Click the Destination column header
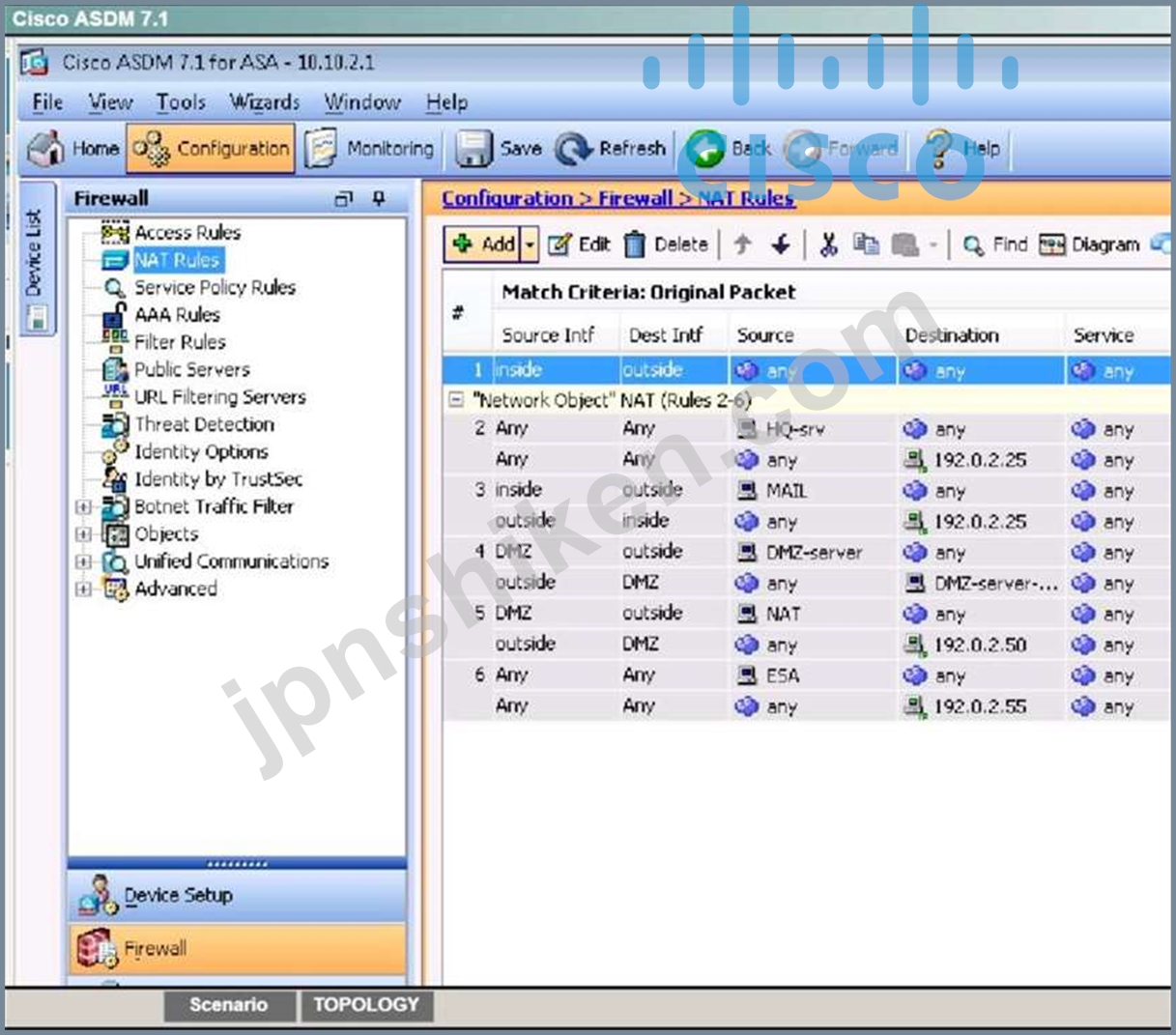The width and height of the screenshot is (1176, 1035). (952, 335)
